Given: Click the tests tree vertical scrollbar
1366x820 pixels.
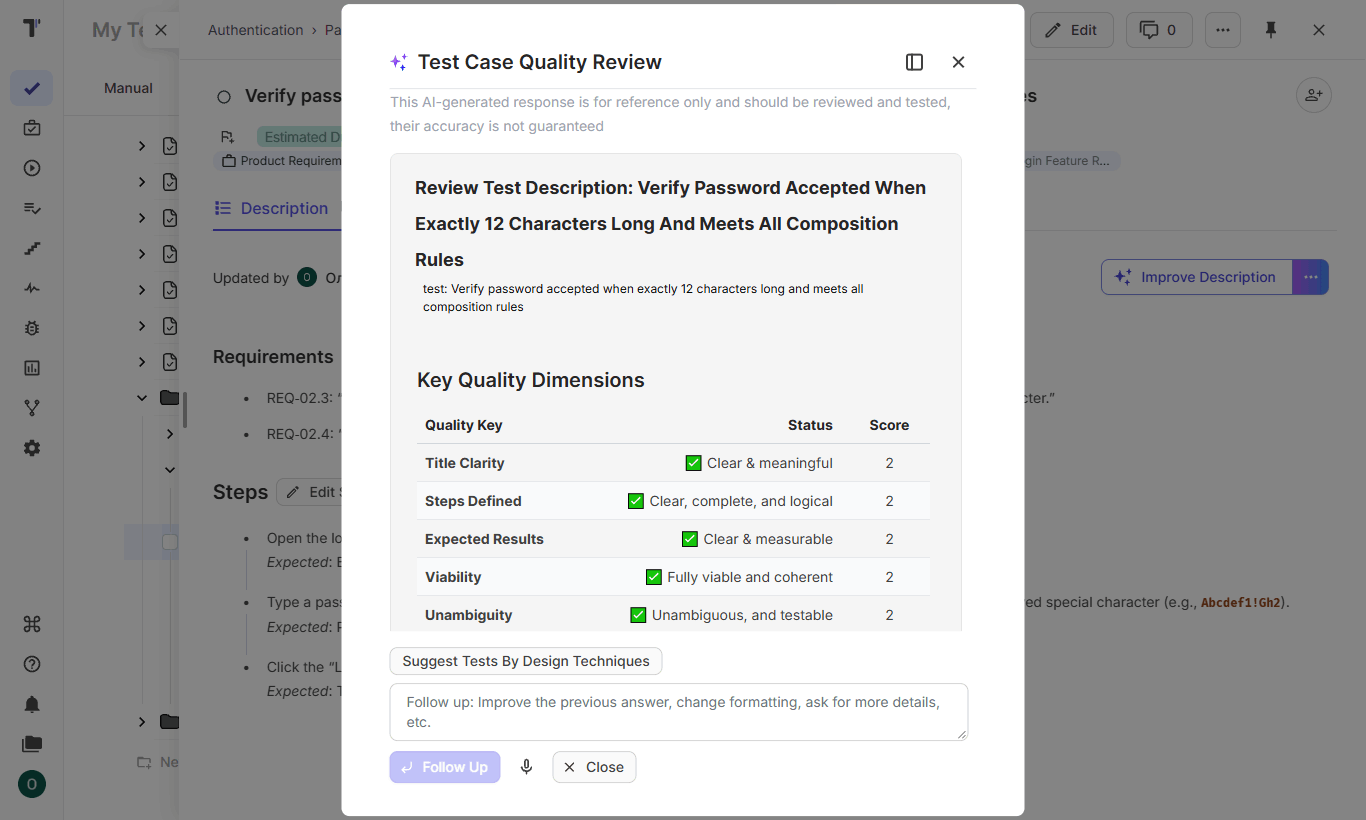Looking at the screenshot, I should tap(185, 410).
